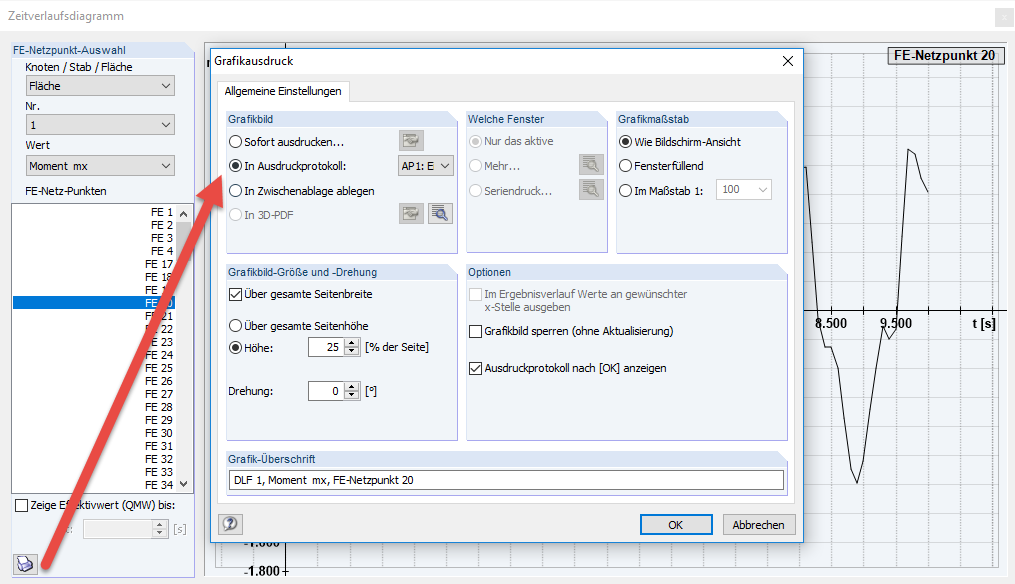Click the Höhe percentage spinner arrows

click(351, 347)
